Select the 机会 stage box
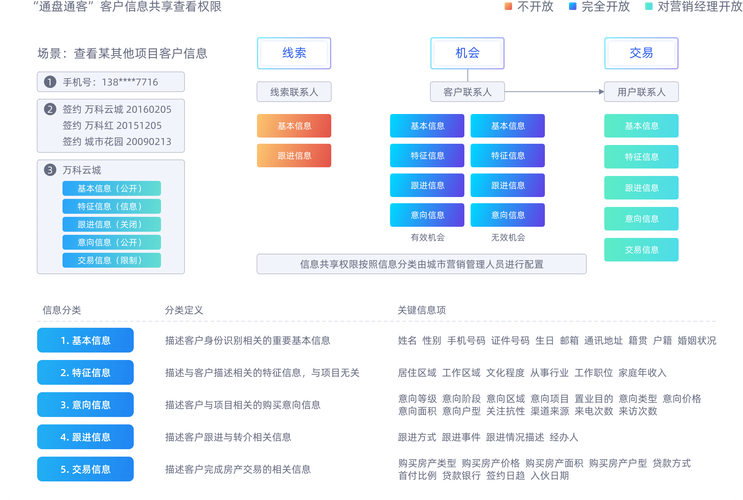743x500 pixels. (x=467, y=53)
